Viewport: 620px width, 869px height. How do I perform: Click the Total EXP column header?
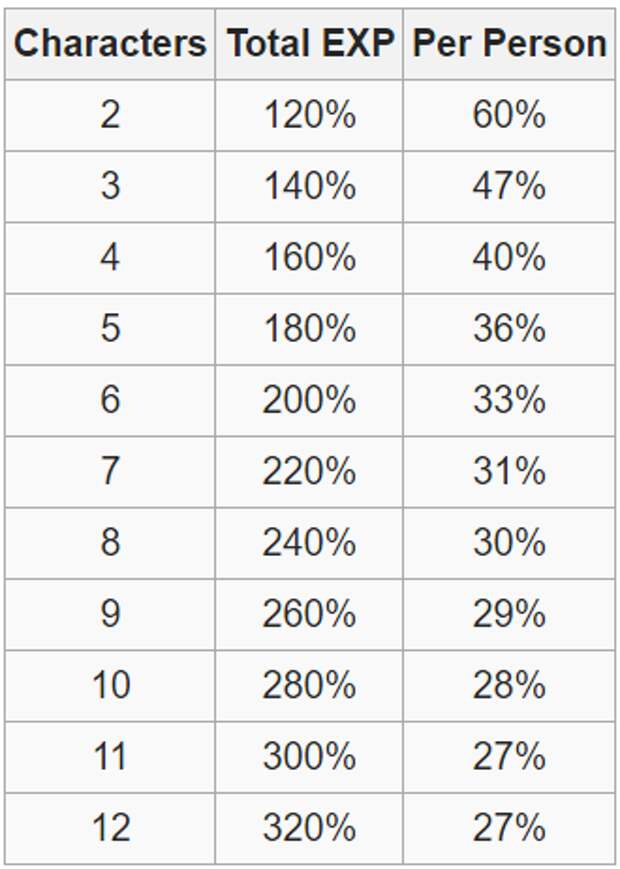pyautogui.click(x=309, y=44)
